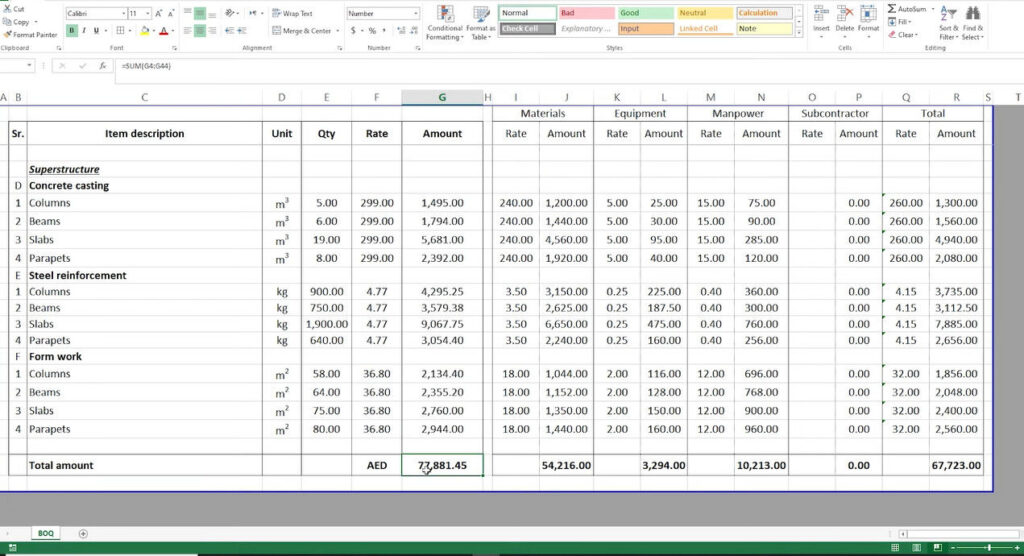The image size is (1024, 556).
Task: Click the zoom slider handle
Action: (x=989, y=548)
